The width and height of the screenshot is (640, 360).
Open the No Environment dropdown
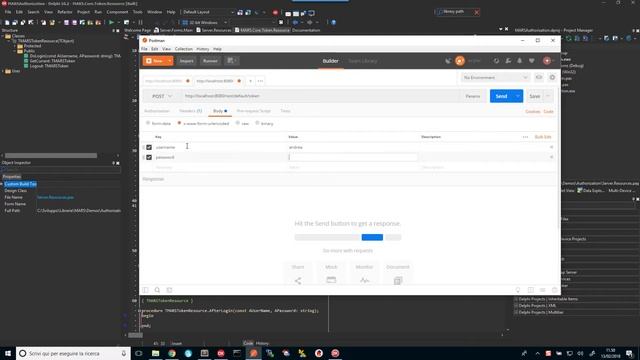click(x=496, y=78)
